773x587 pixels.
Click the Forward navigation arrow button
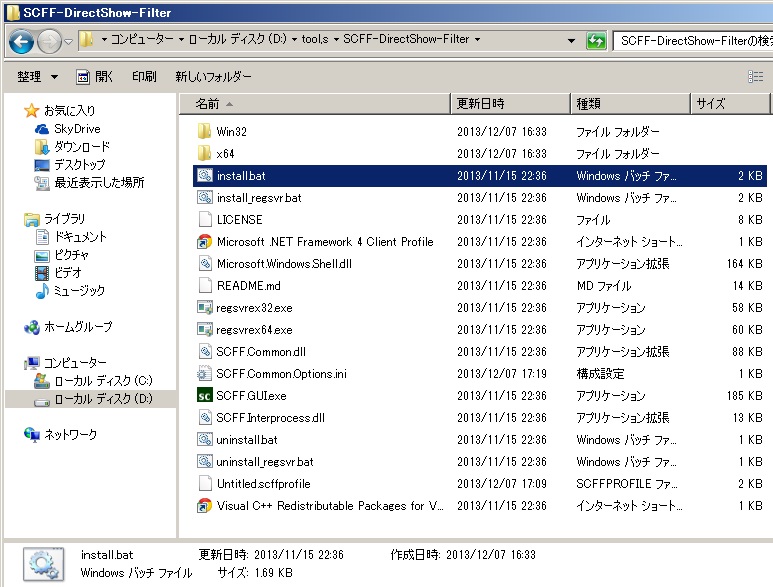50,41
